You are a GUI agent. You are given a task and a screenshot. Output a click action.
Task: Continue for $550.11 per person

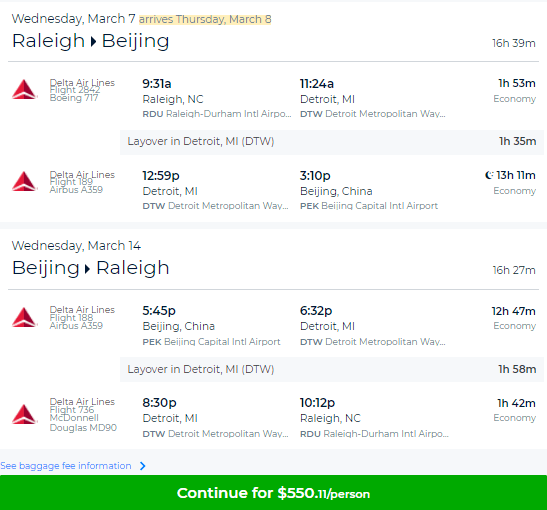[274, 493]
